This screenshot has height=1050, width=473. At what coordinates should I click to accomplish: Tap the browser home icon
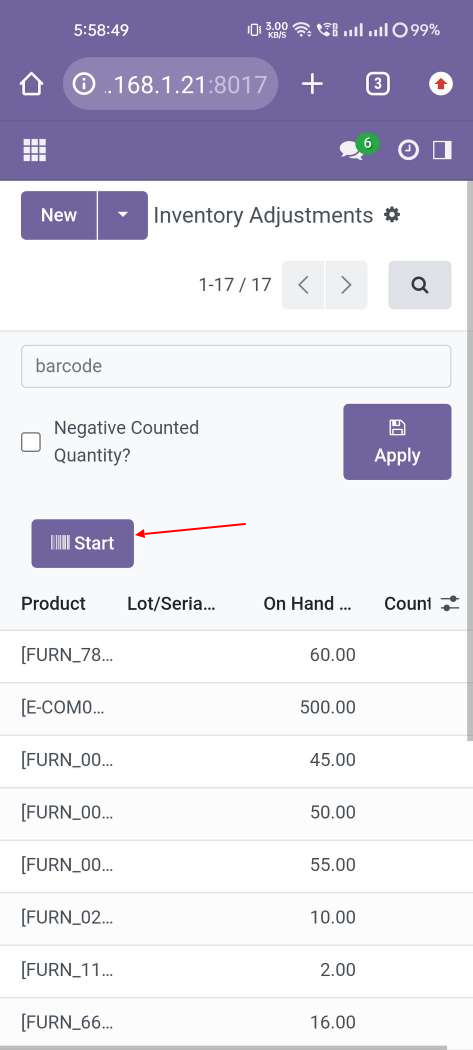(31, 84)
